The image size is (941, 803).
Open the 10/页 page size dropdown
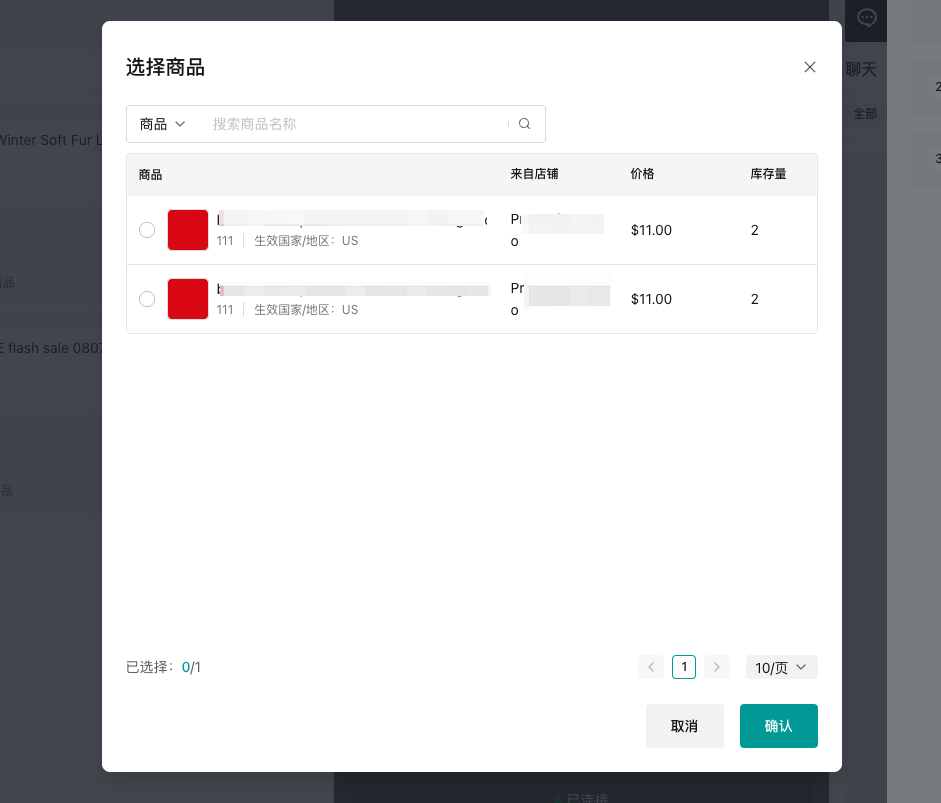pyautogui.click(x=781, y=667)
